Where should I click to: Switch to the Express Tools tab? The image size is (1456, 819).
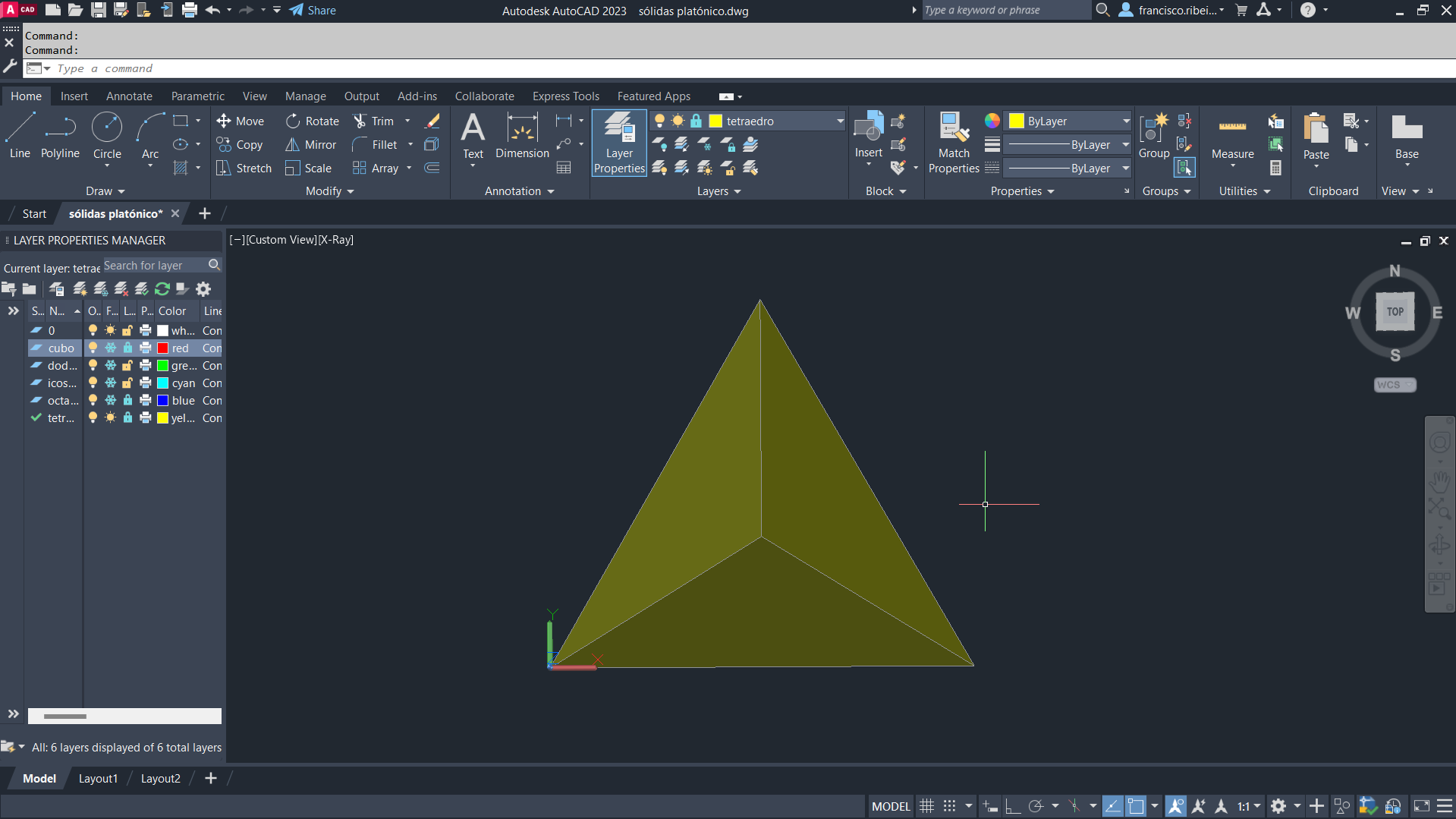click(x=566, y=96)
